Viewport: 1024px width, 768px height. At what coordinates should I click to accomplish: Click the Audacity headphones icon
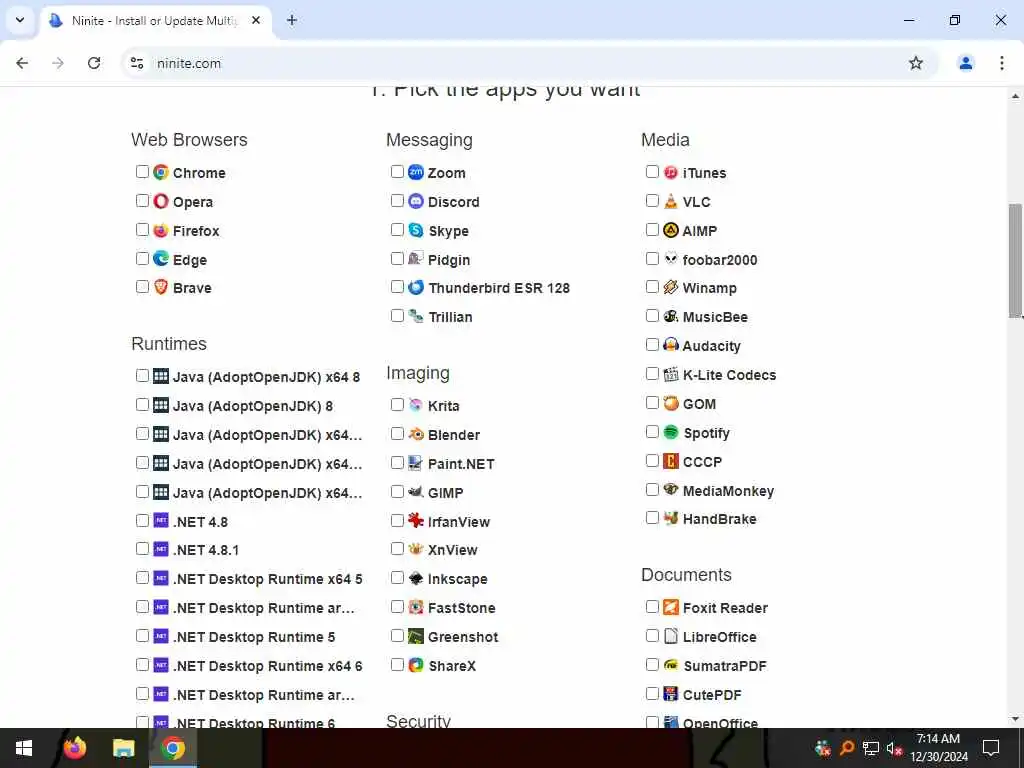coord(671,345)
